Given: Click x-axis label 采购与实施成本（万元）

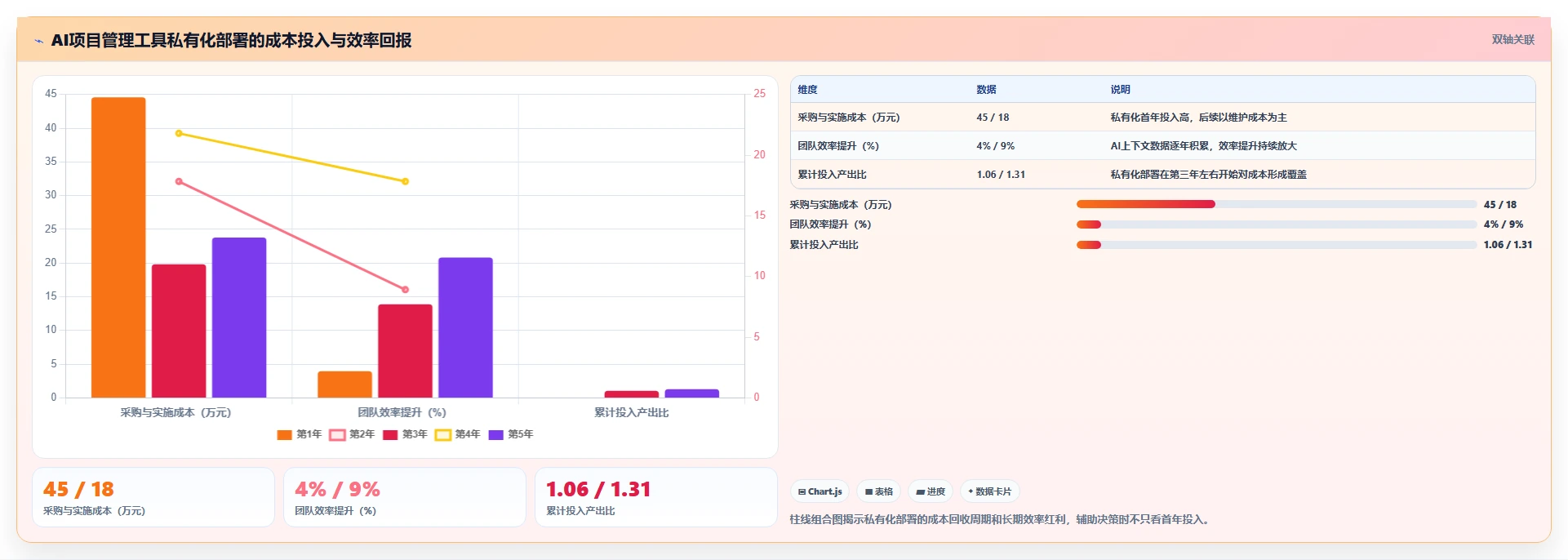Looking at the screenshot, I should point(175,412).
